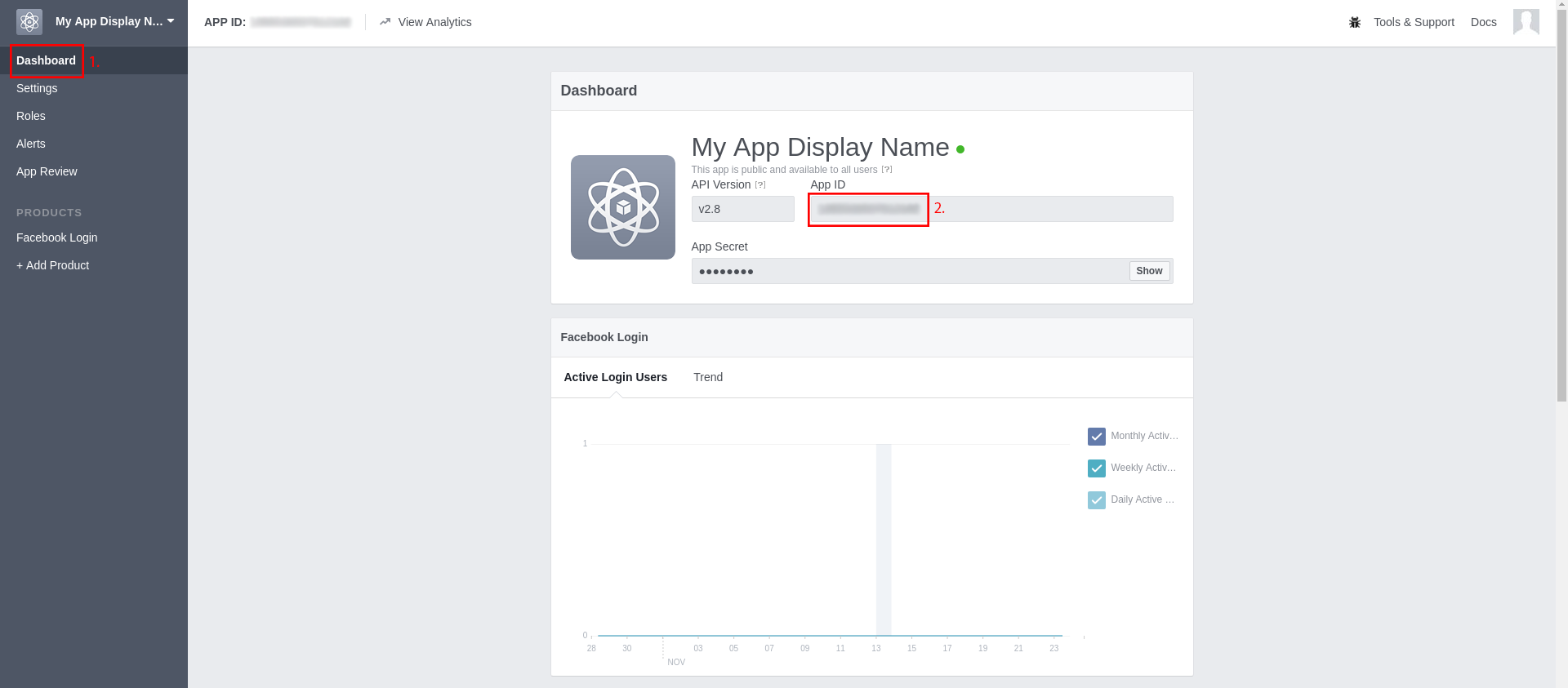Click the App Secret field
This screenshot has height=688, width=1568.
coord(933,271)
